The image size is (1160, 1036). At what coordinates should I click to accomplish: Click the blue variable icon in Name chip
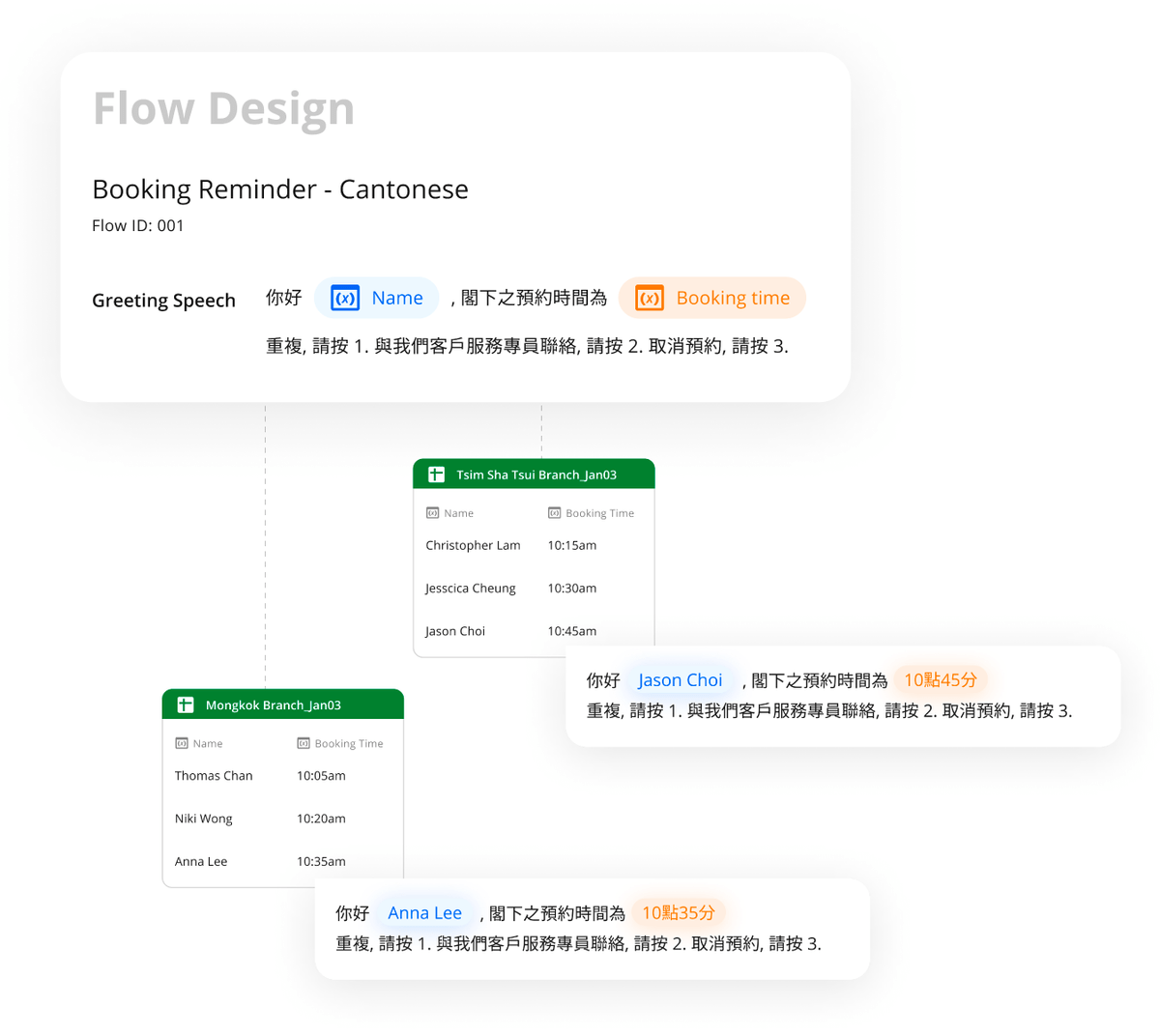pos(345,298)
